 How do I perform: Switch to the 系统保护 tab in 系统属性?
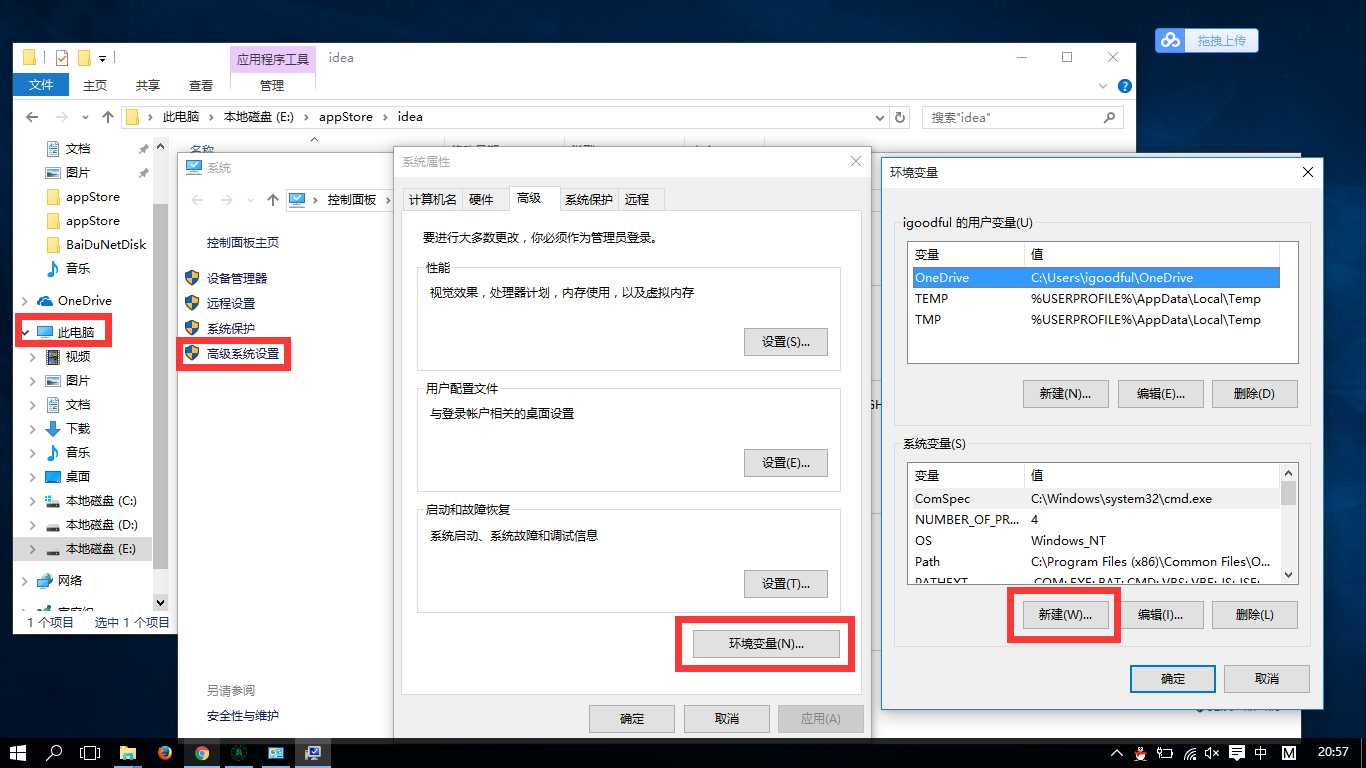588,199
